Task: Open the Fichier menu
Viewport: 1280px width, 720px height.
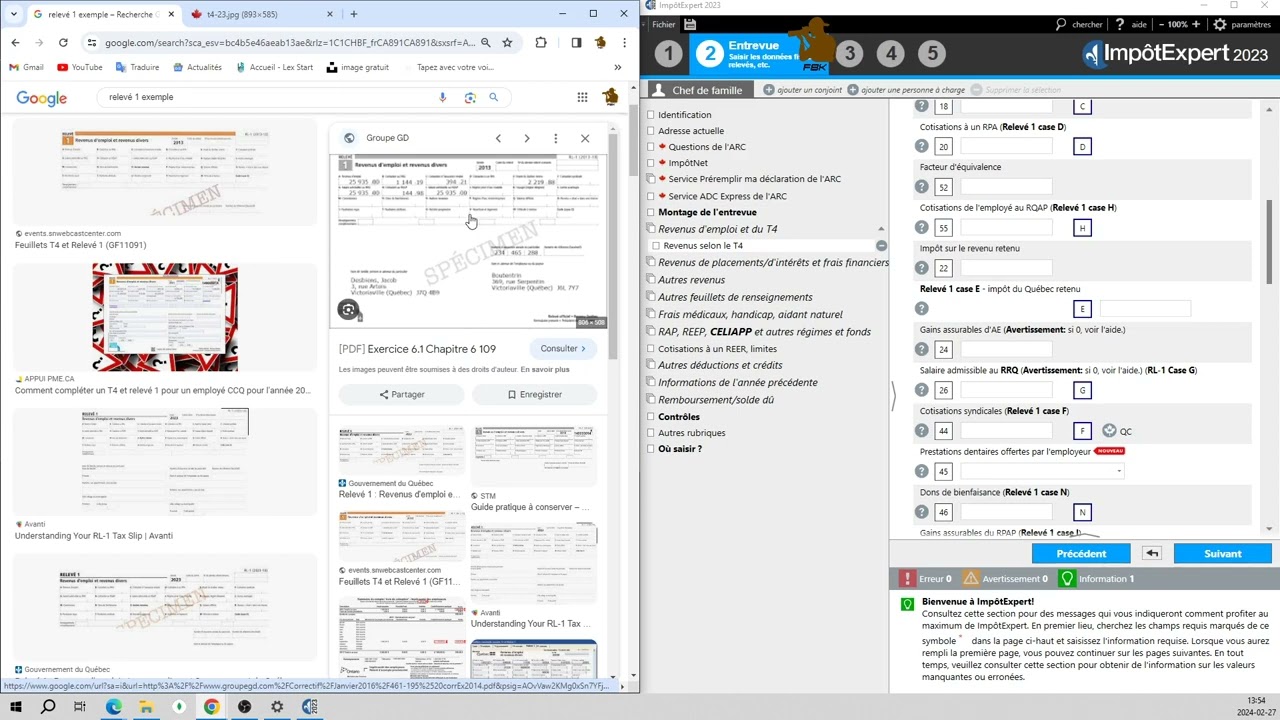Action: [664, 24]
